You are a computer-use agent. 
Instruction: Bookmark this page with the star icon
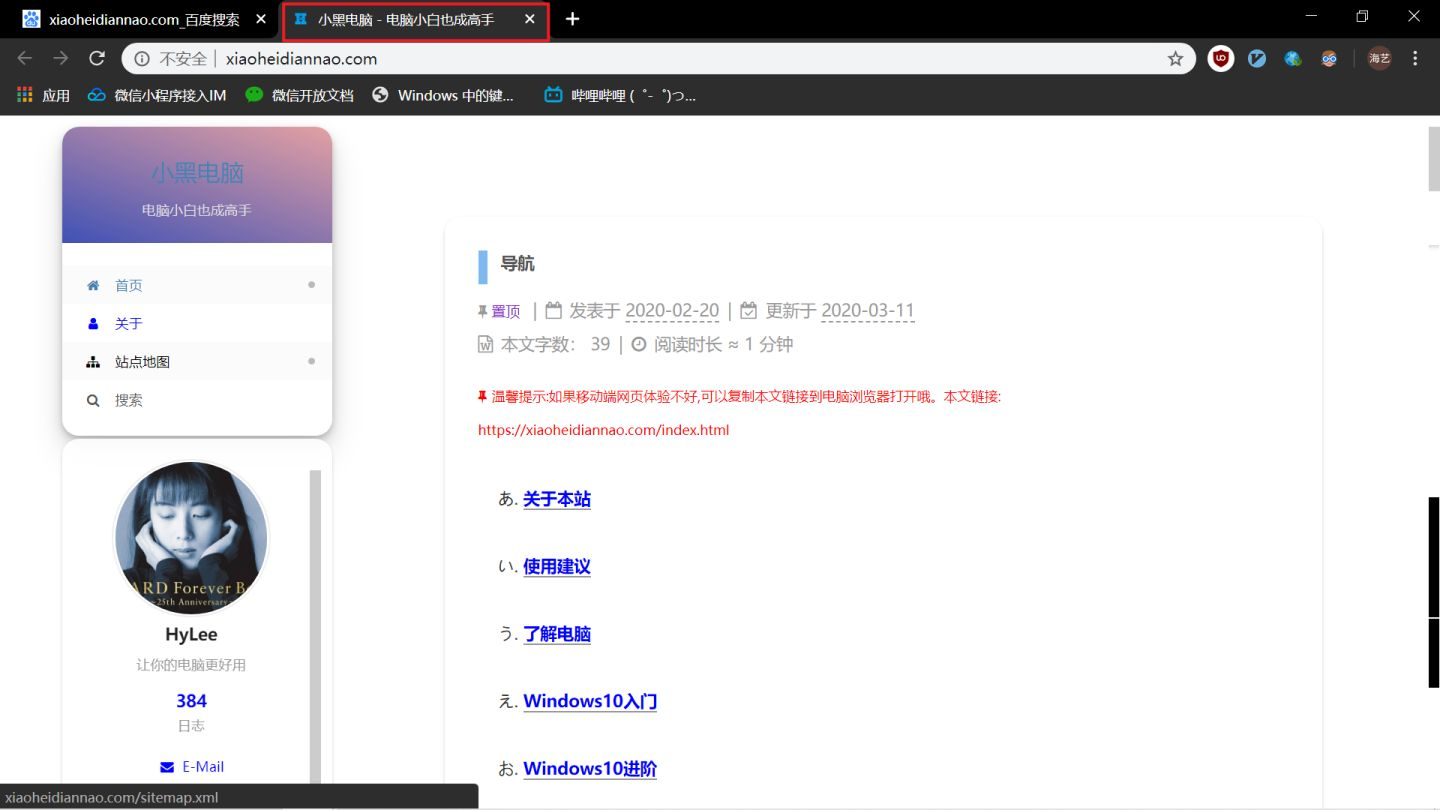coord(1175,58)
